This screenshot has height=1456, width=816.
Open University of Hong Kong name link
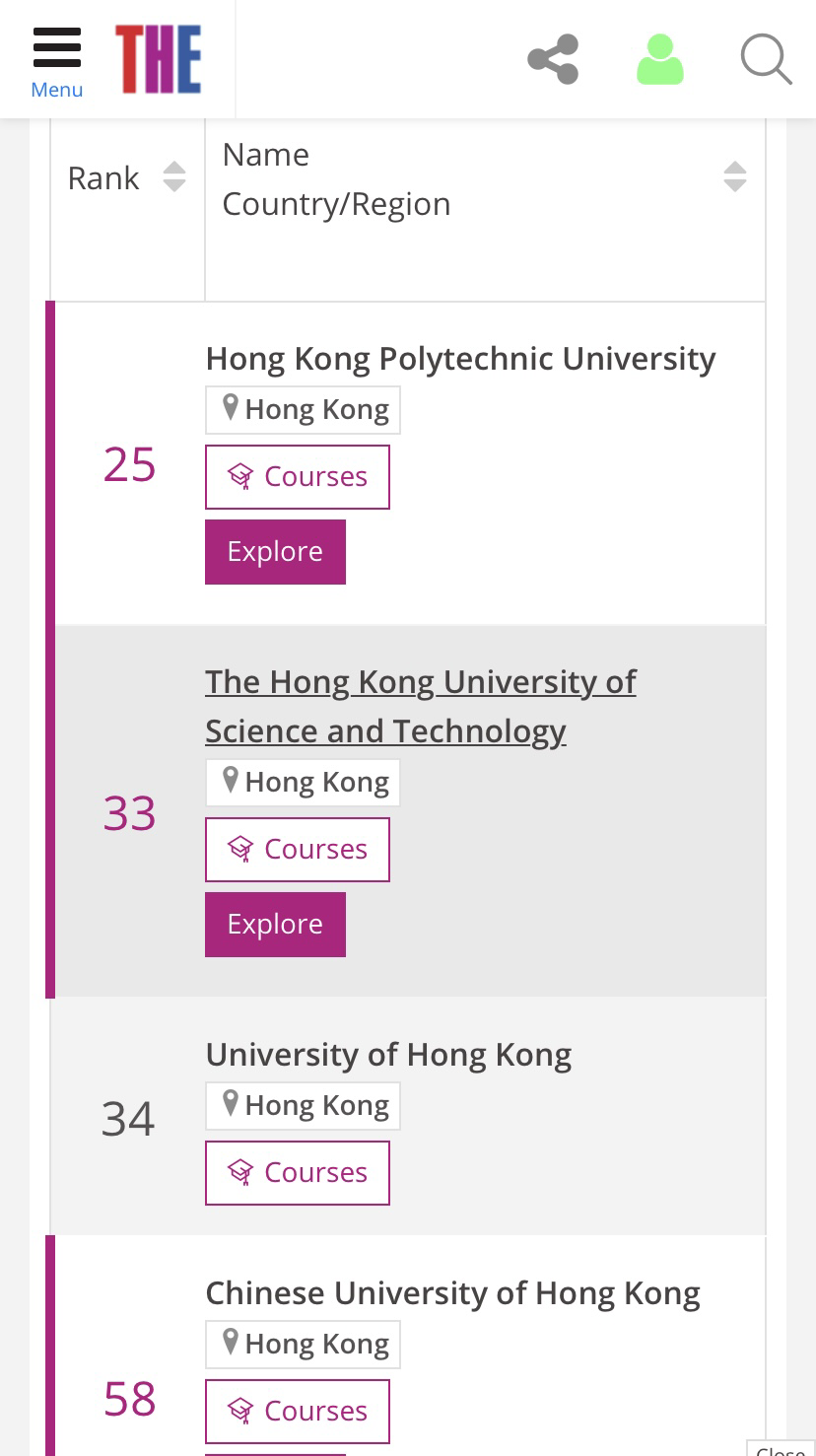388,1055
